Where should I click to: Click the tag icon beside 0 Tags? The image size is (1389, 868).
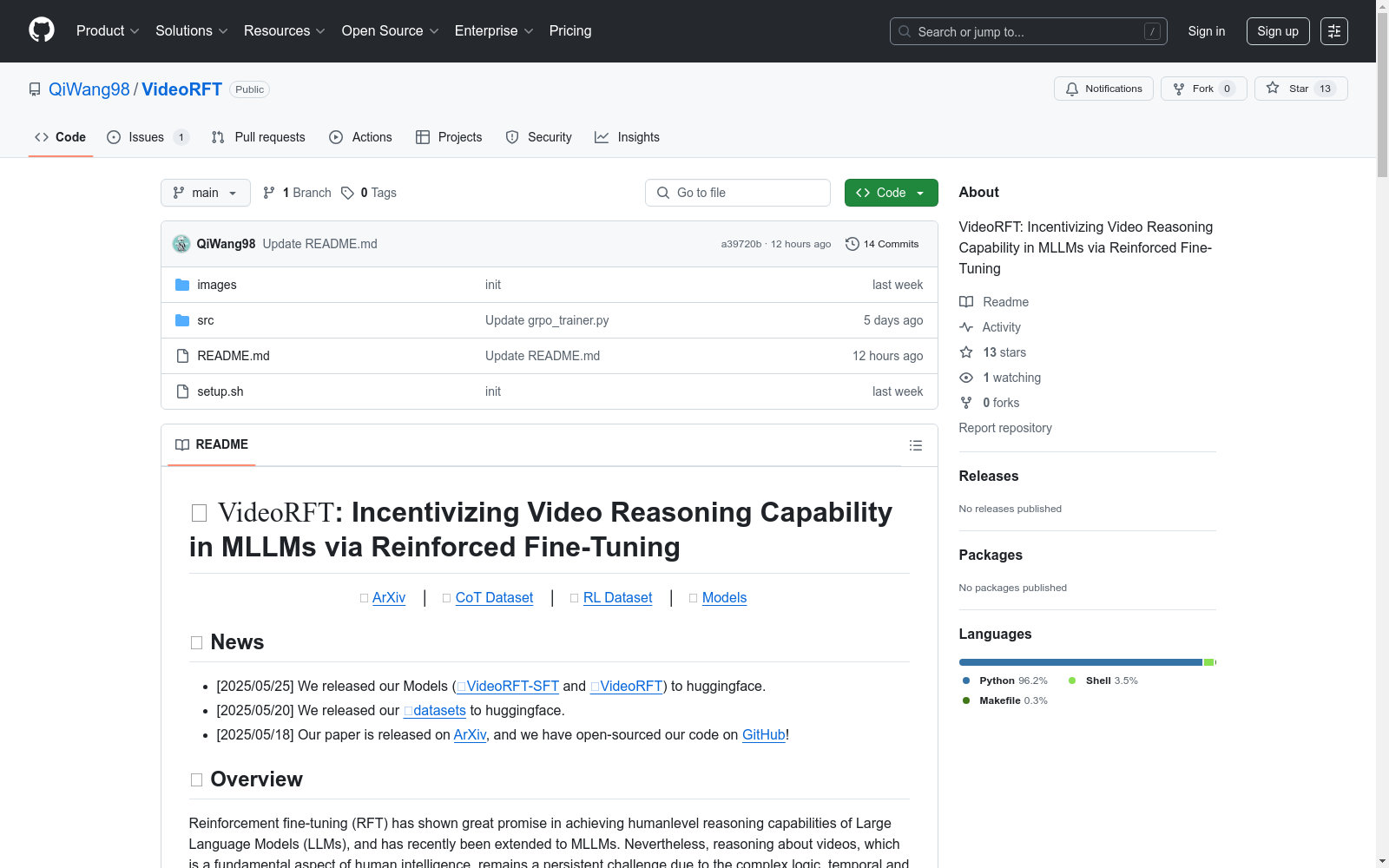coord(347,193)
